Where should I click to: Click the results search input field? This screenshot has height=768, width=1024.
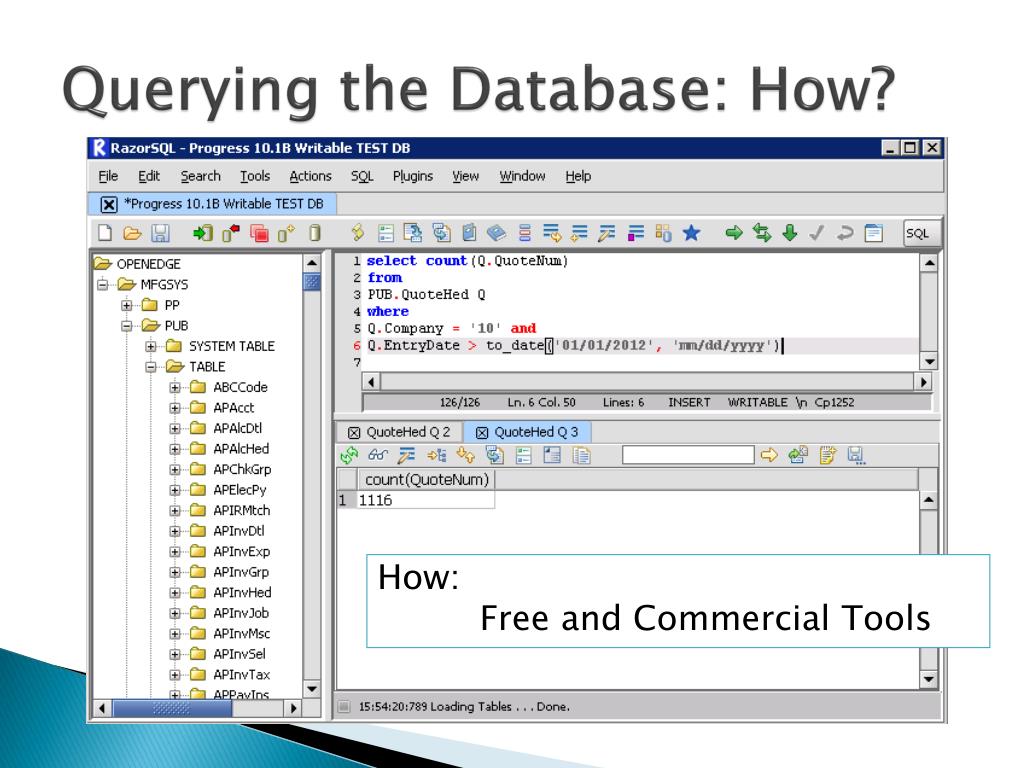click(687, 455)
